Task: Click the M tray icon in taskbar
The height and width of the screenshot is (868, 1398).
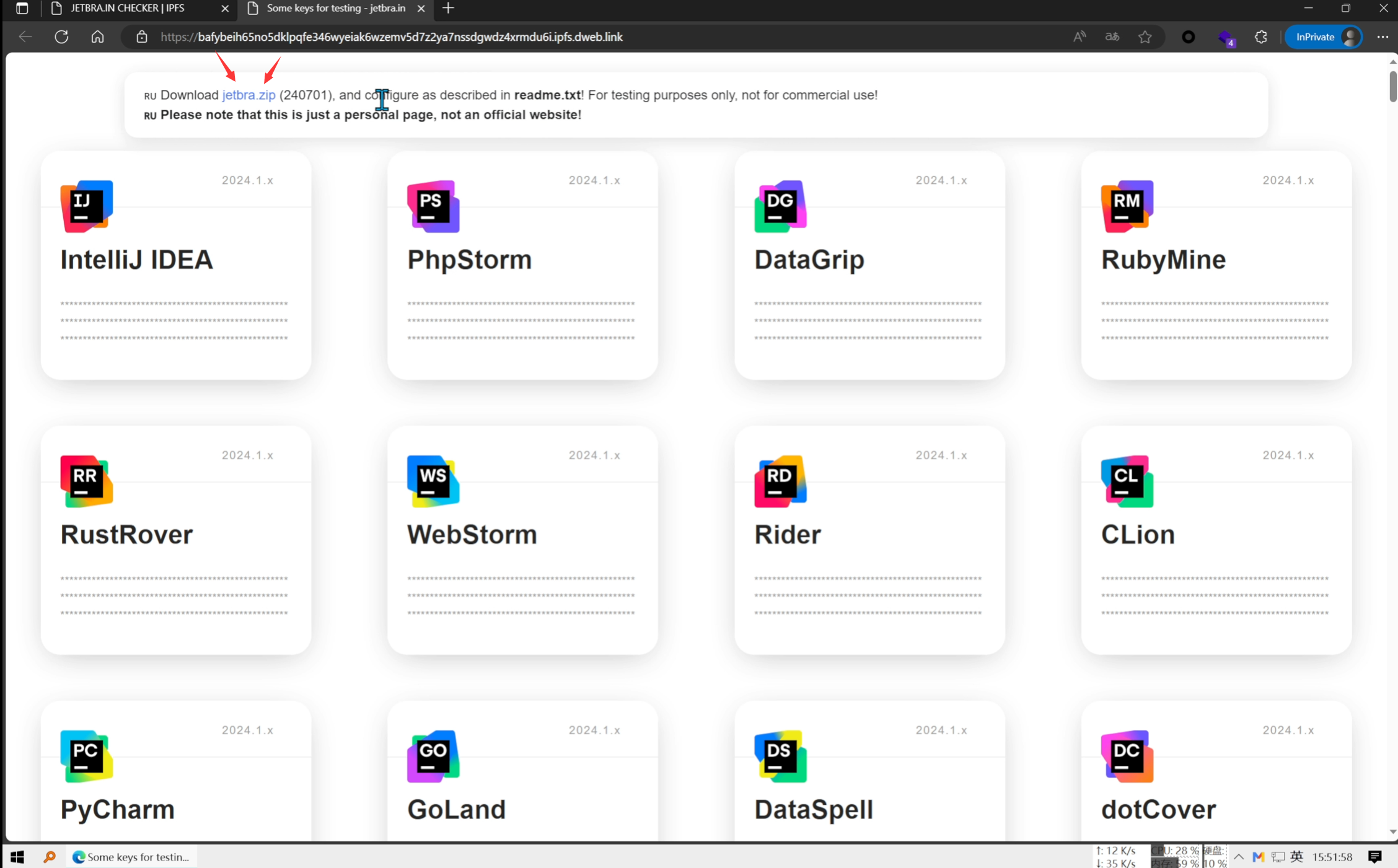Action: click(1258, 857)
